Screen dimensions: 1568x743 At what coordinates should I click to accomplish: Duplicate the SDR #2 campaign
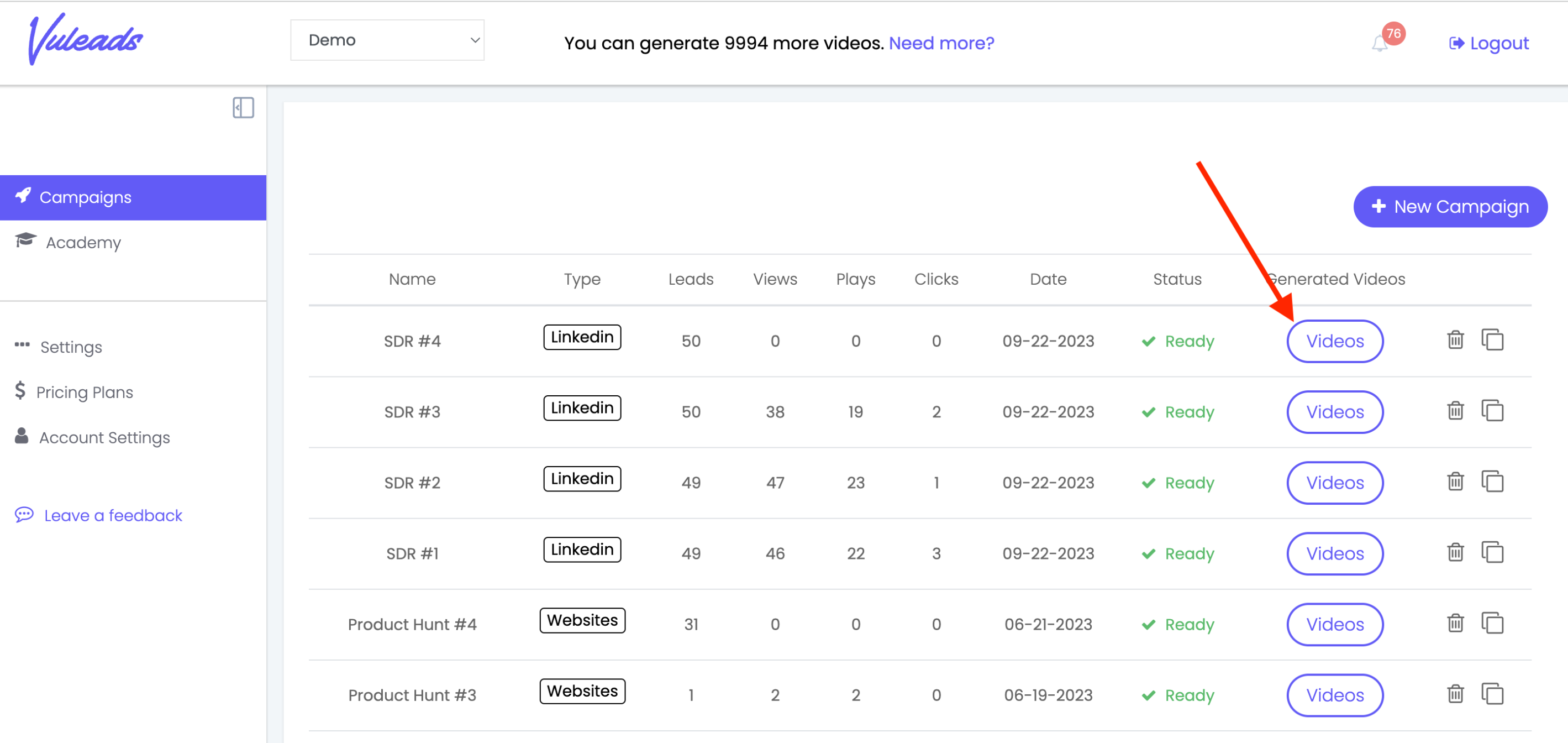coord(1492,481)
